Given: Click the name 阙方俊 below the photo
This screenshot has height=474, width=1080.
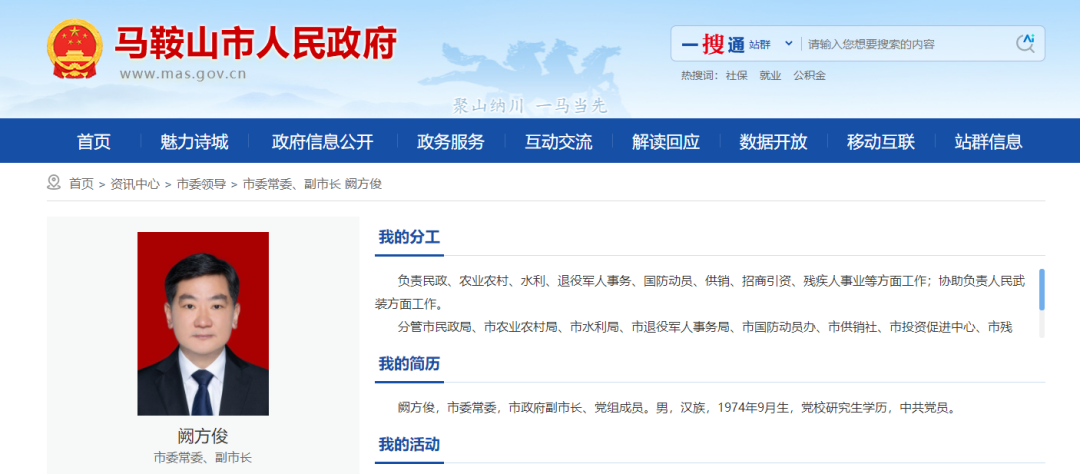Looking at the screenshot, I should tap(203, 436).
